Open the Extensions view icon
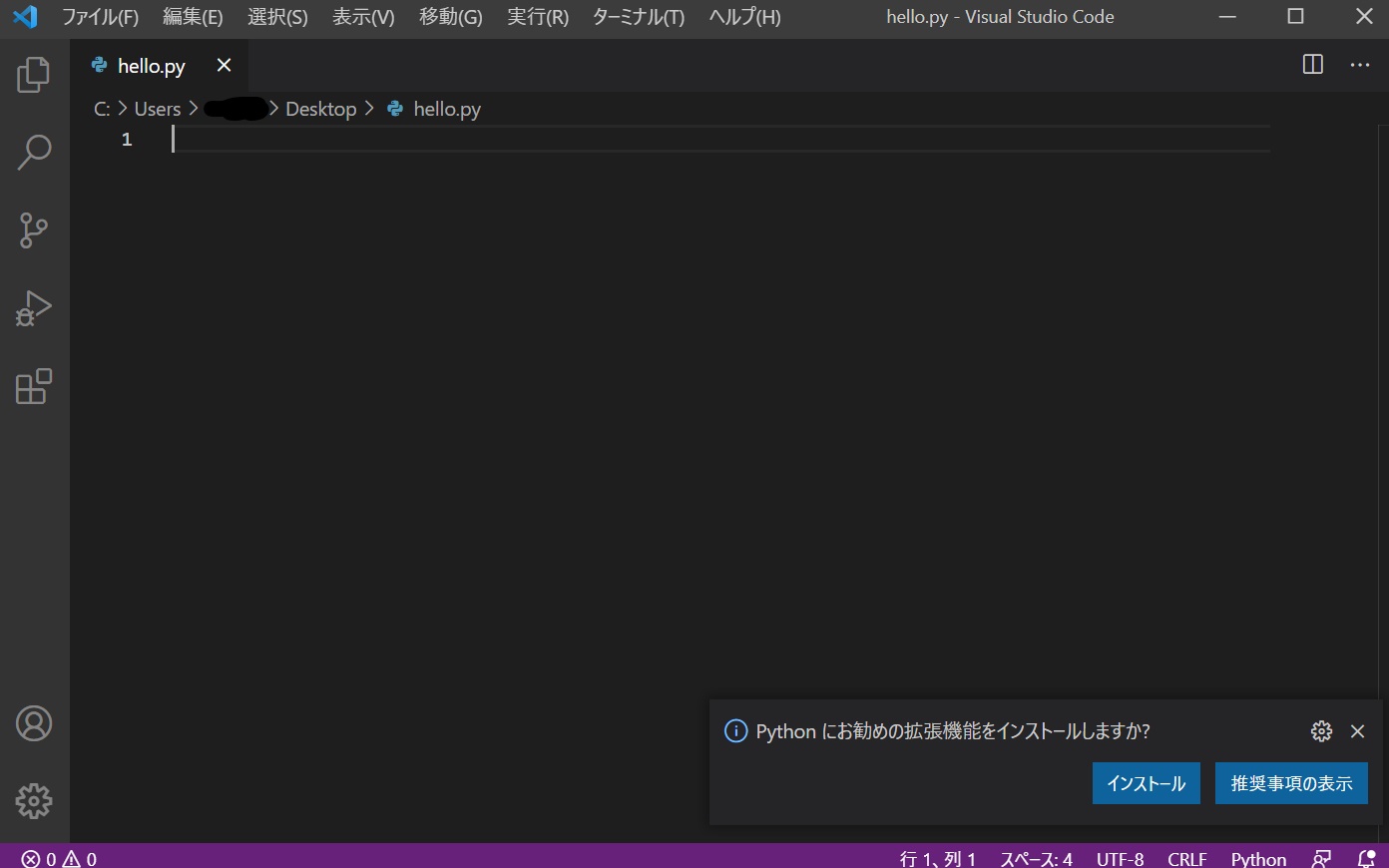 click(x=33, y=386)
